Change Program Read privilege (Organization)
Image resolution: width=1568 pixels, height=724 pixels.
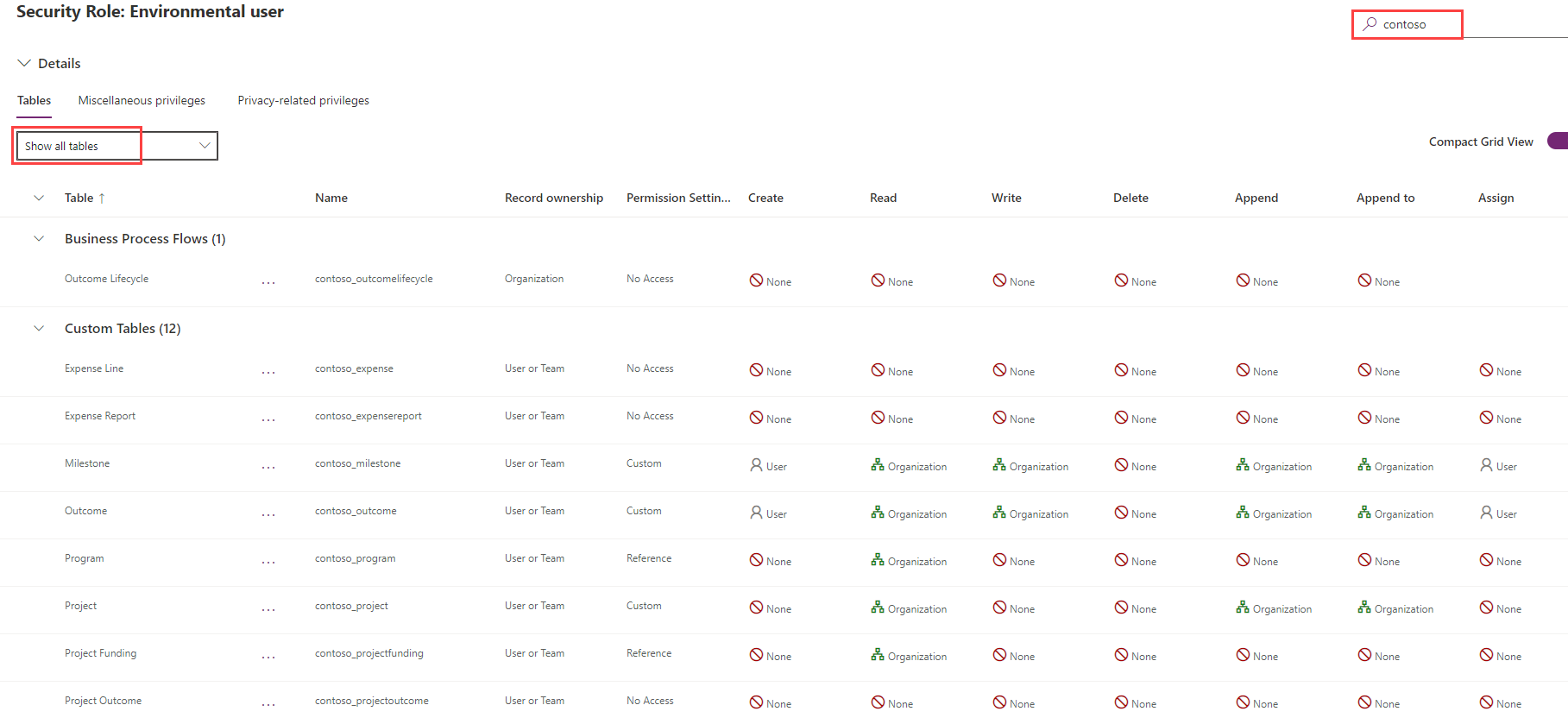tap(909, 561)
